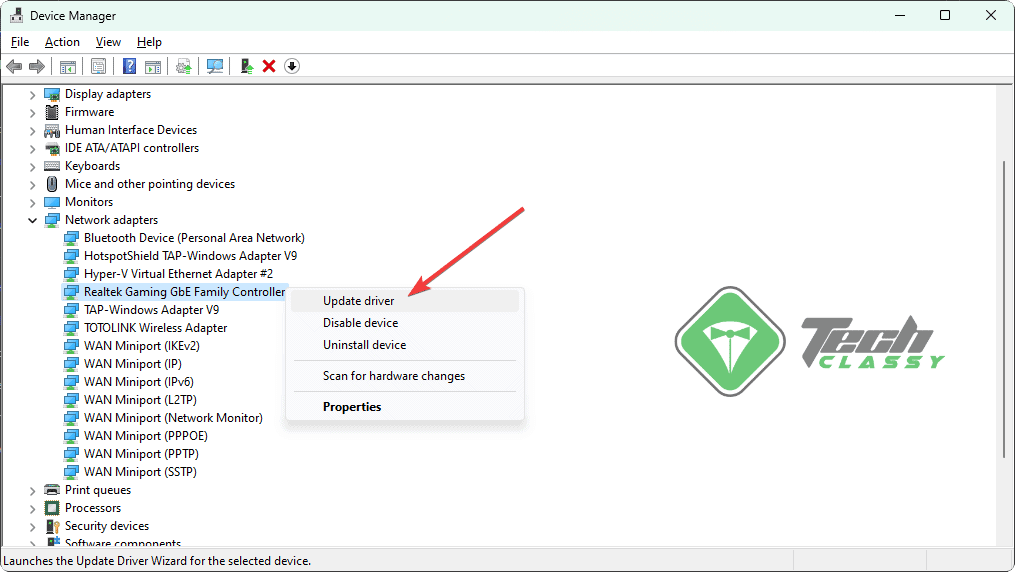Click the Firmware chip icon
This screenshot has height=572, width=1015.
coord(52,112)
